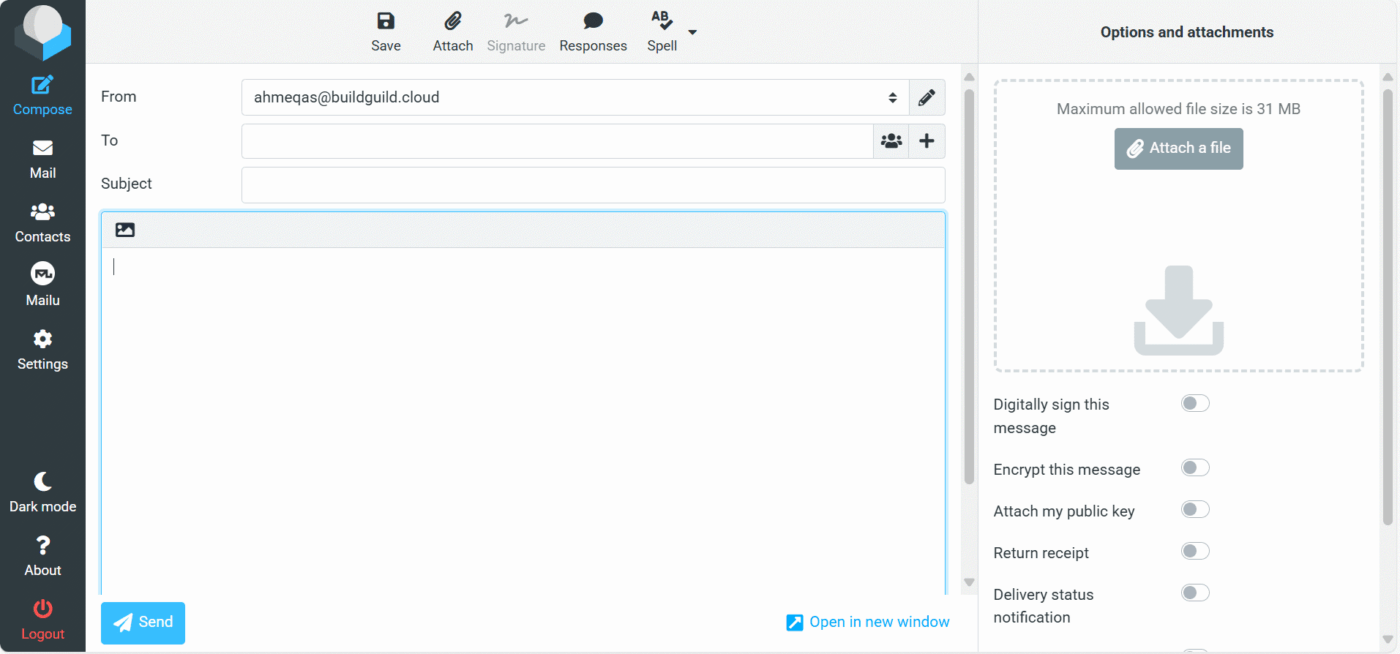
Task: Toggle Encrypt this message switch
Action: pyautogui.click(x=1195, y=468)
